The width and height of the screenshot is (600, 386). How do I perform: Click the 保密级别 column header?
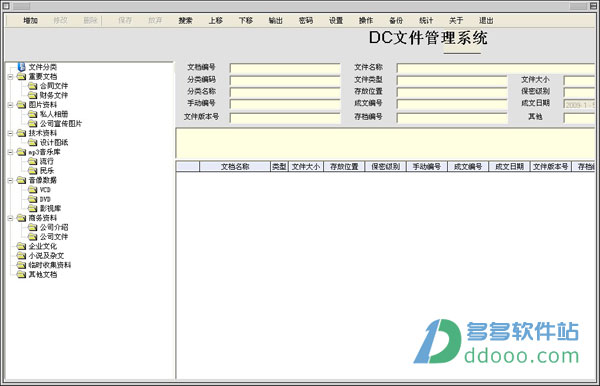point(385,166)
